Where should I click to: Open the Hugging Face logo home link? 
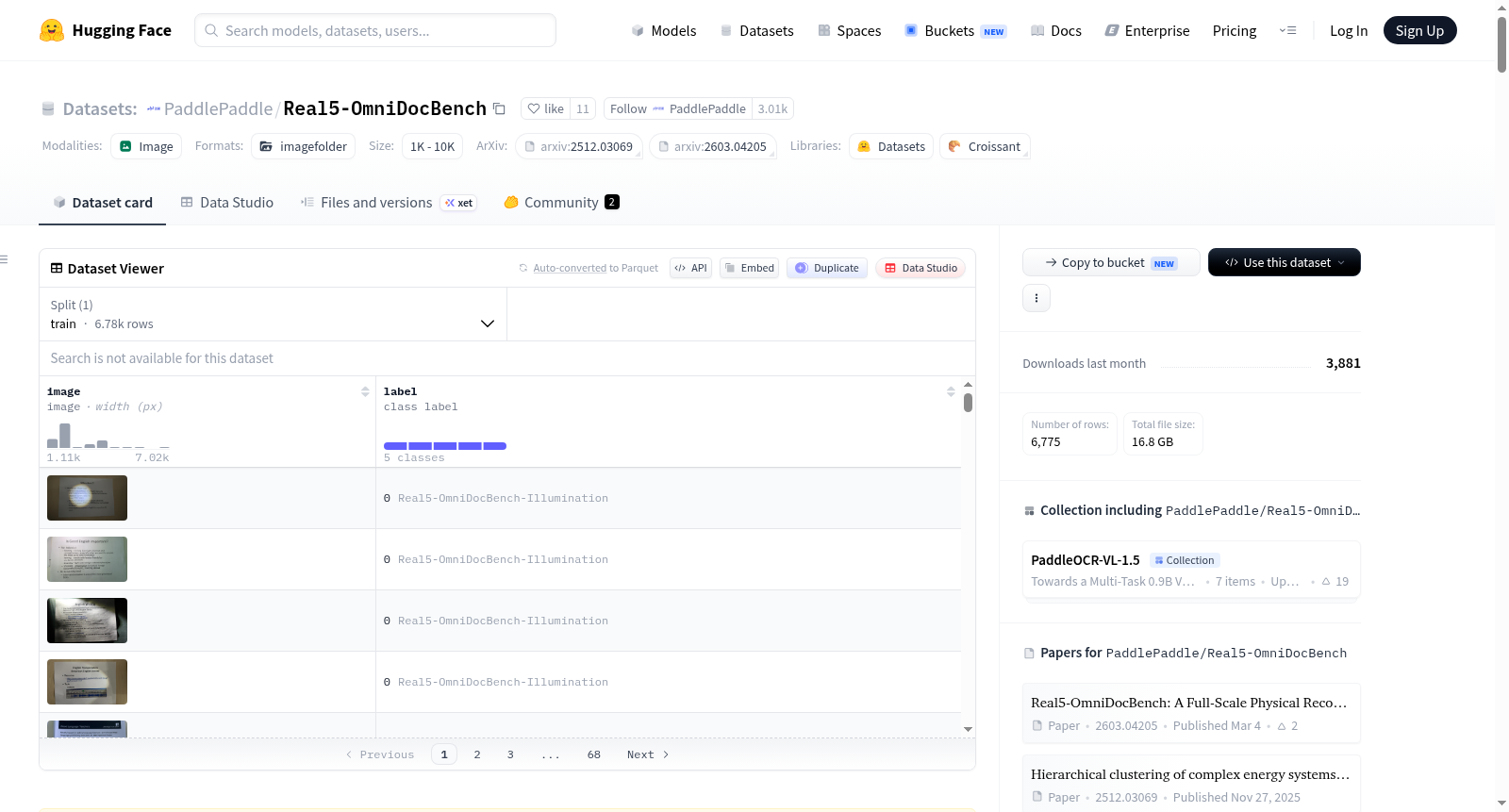click(106, 30)
